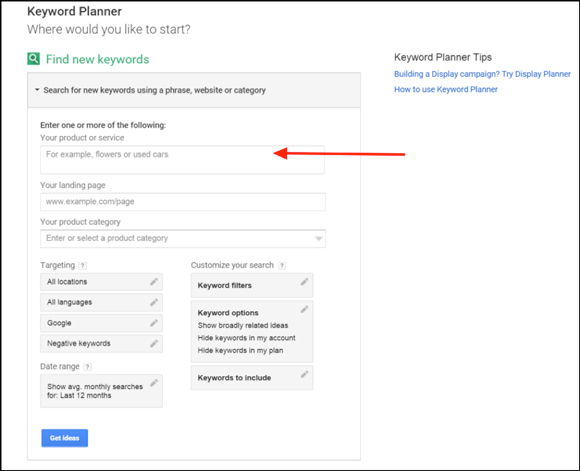Edit the Date range pencil icon
This screenshot has width=580, height=471.
pos(154,383)
